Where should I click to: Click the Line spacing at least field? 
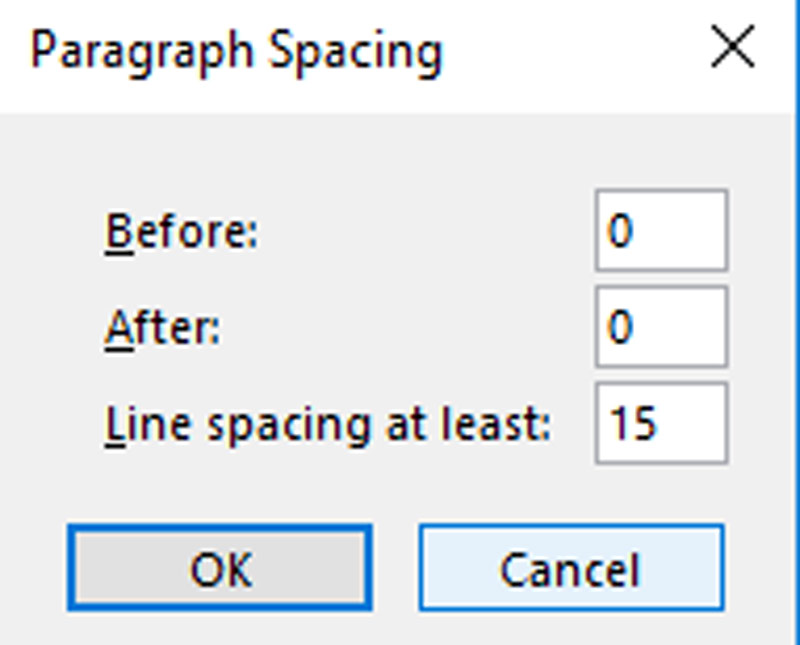pyautogui.click(x=661, y=423)
